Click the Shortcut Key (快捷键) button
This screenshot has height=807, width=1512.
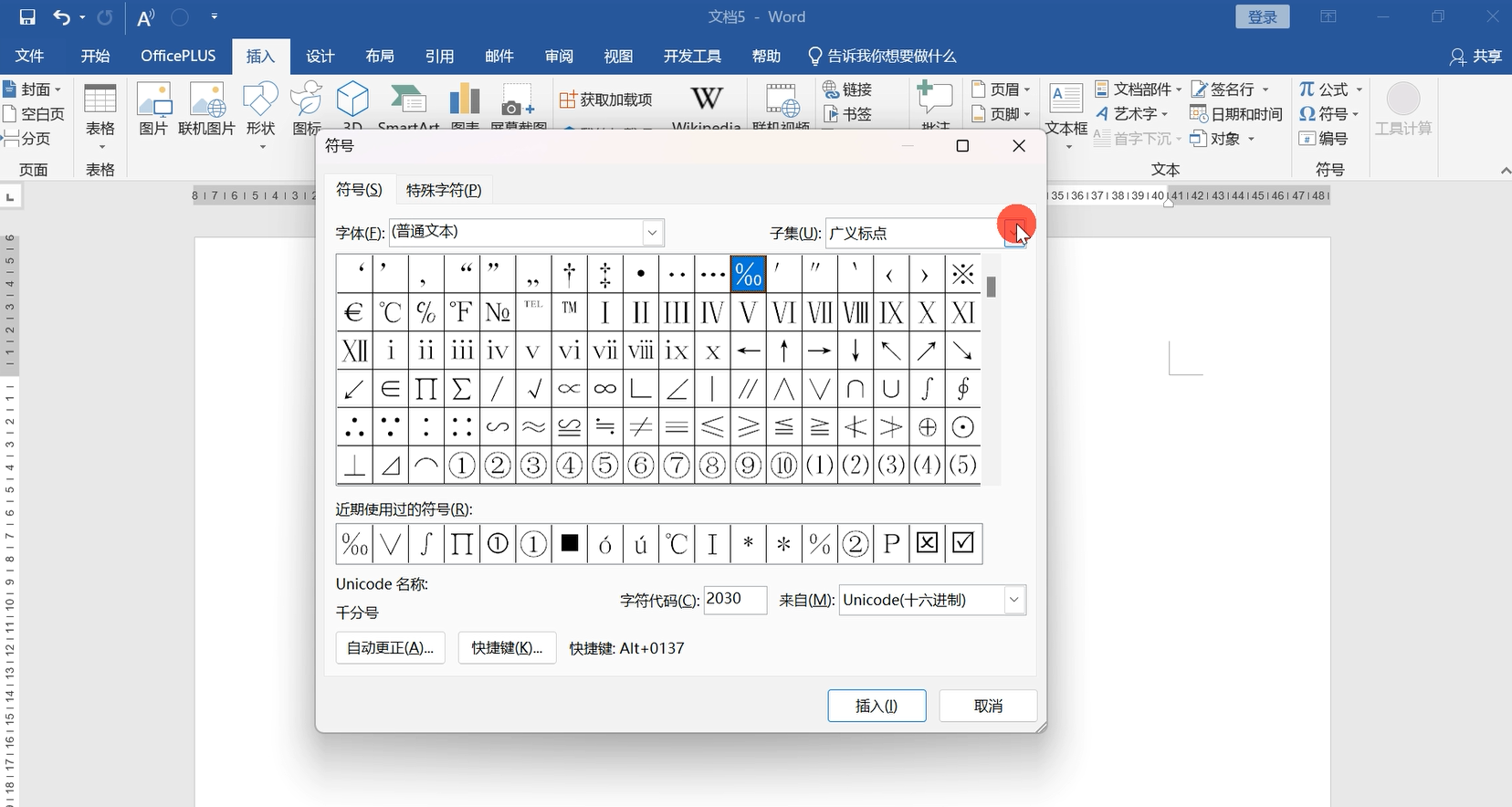coord(507,647)
